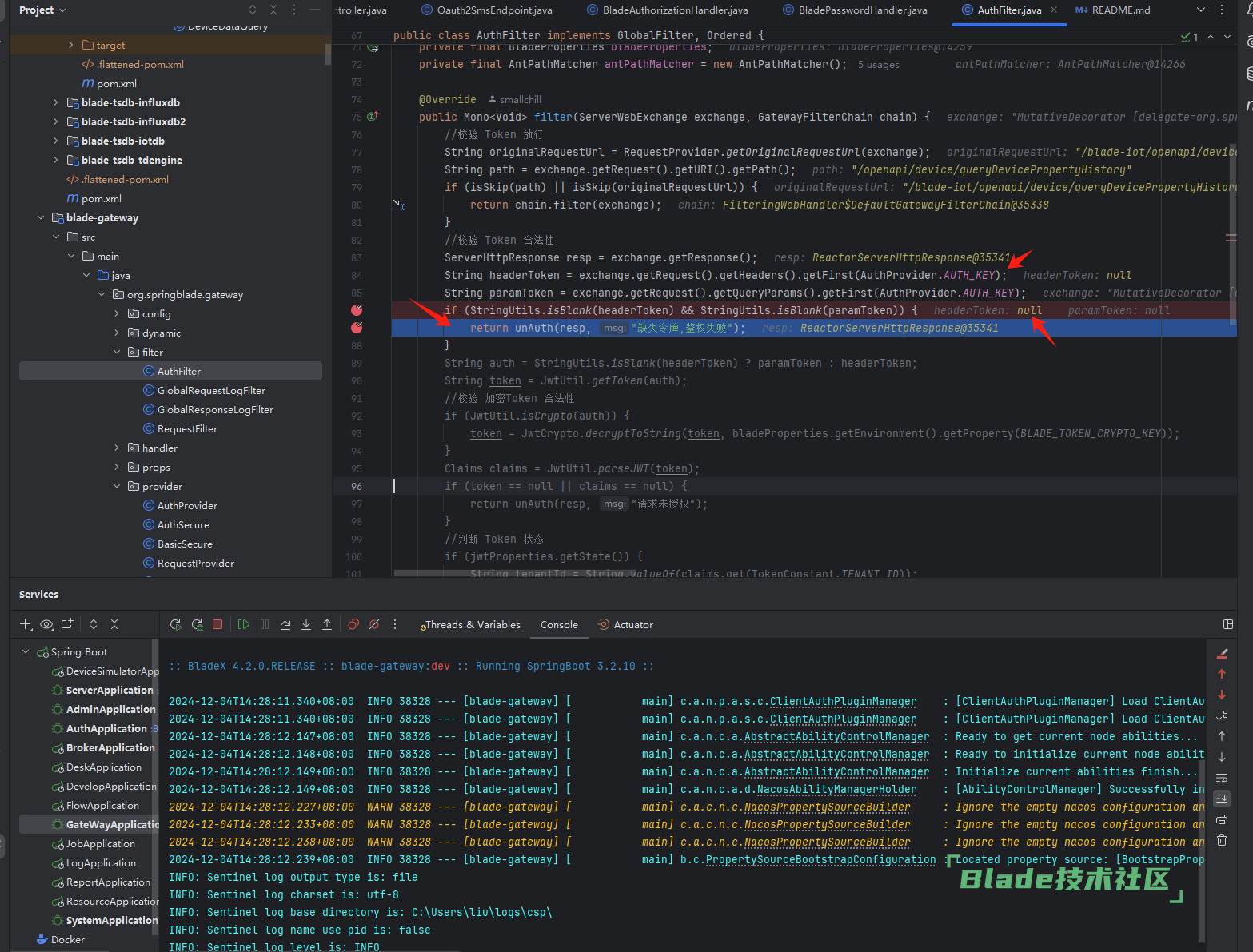Stop the running debug session
The height and width of the screenshot is (952, 1253).
pos(217,624)
